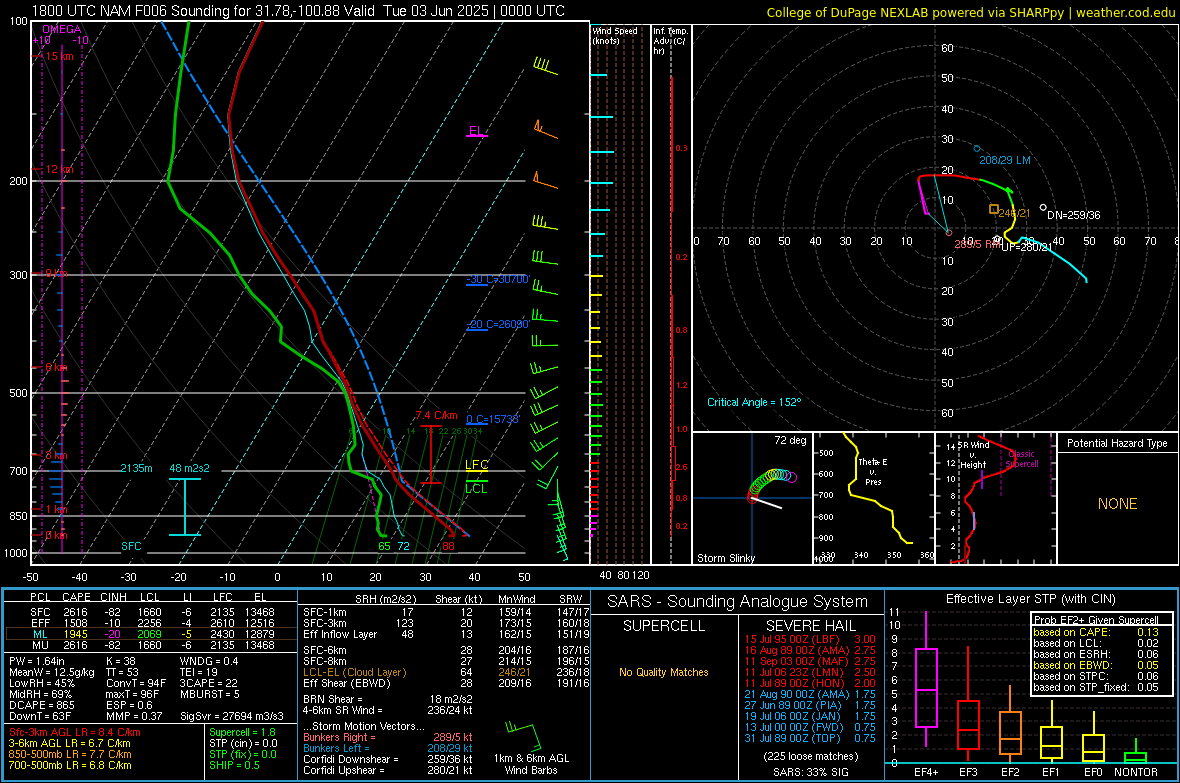
Task: Click the Eff Inflow Layer row
Action: tap(446, 634)
